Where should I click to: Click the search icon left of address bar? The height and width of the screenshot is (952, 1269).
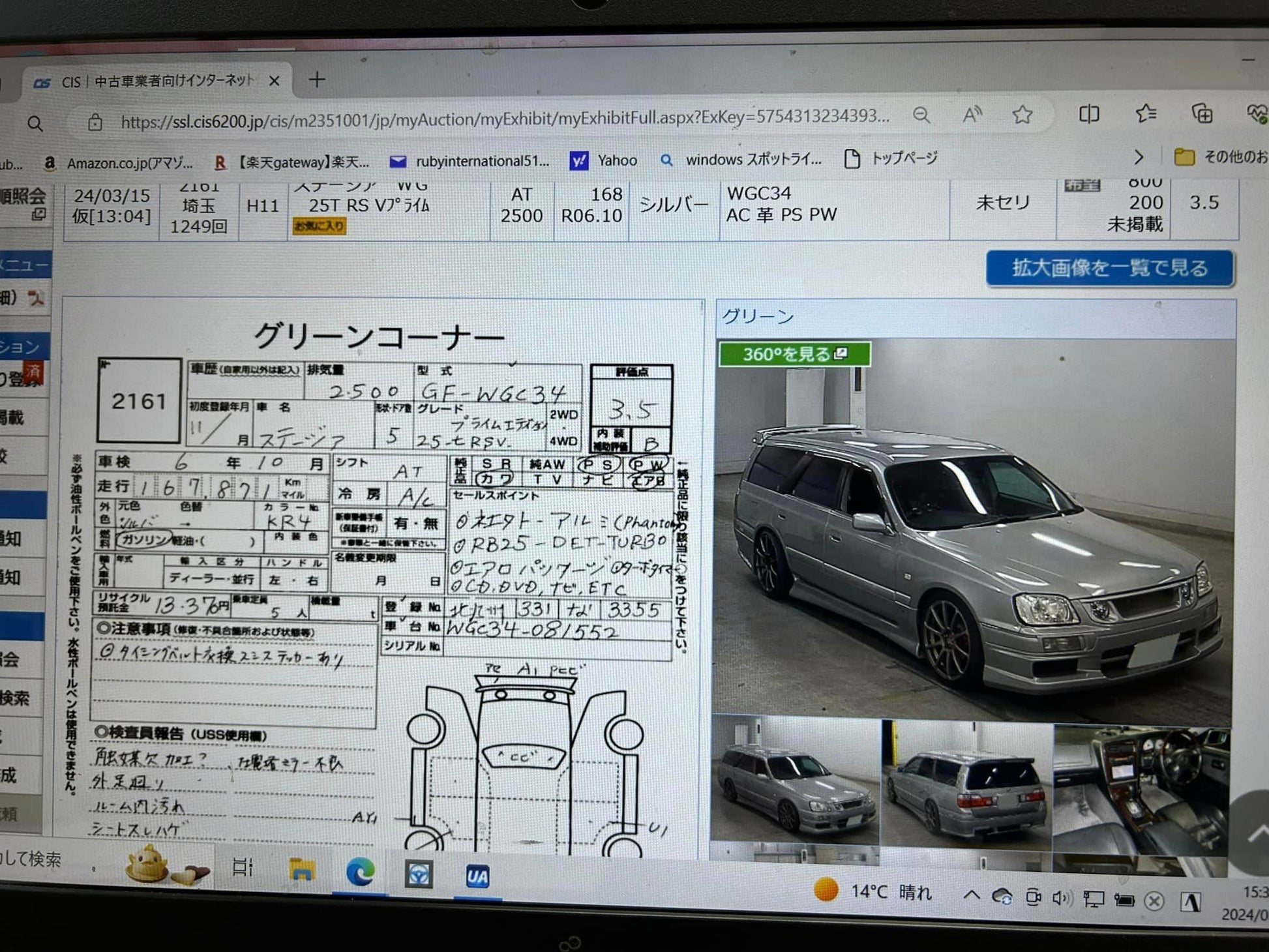coord(35,123)
